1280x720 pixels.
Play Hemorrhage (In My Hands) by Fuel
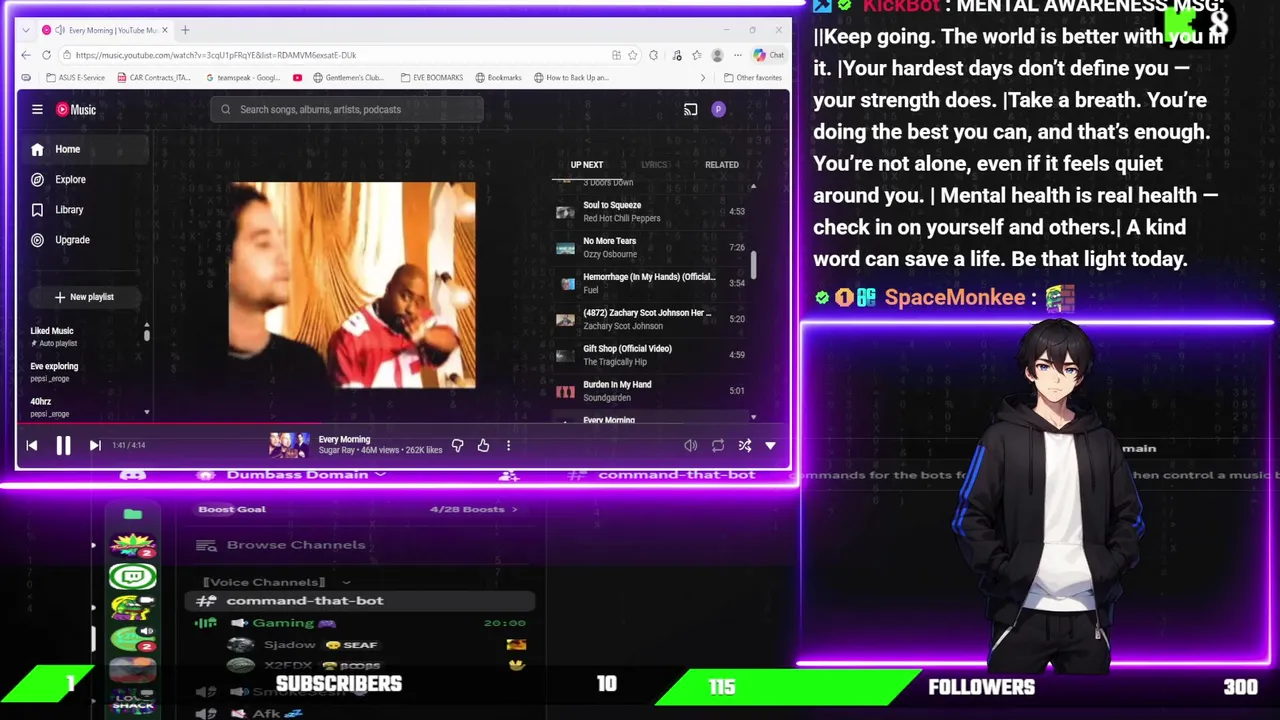click(x=650, y=283)
